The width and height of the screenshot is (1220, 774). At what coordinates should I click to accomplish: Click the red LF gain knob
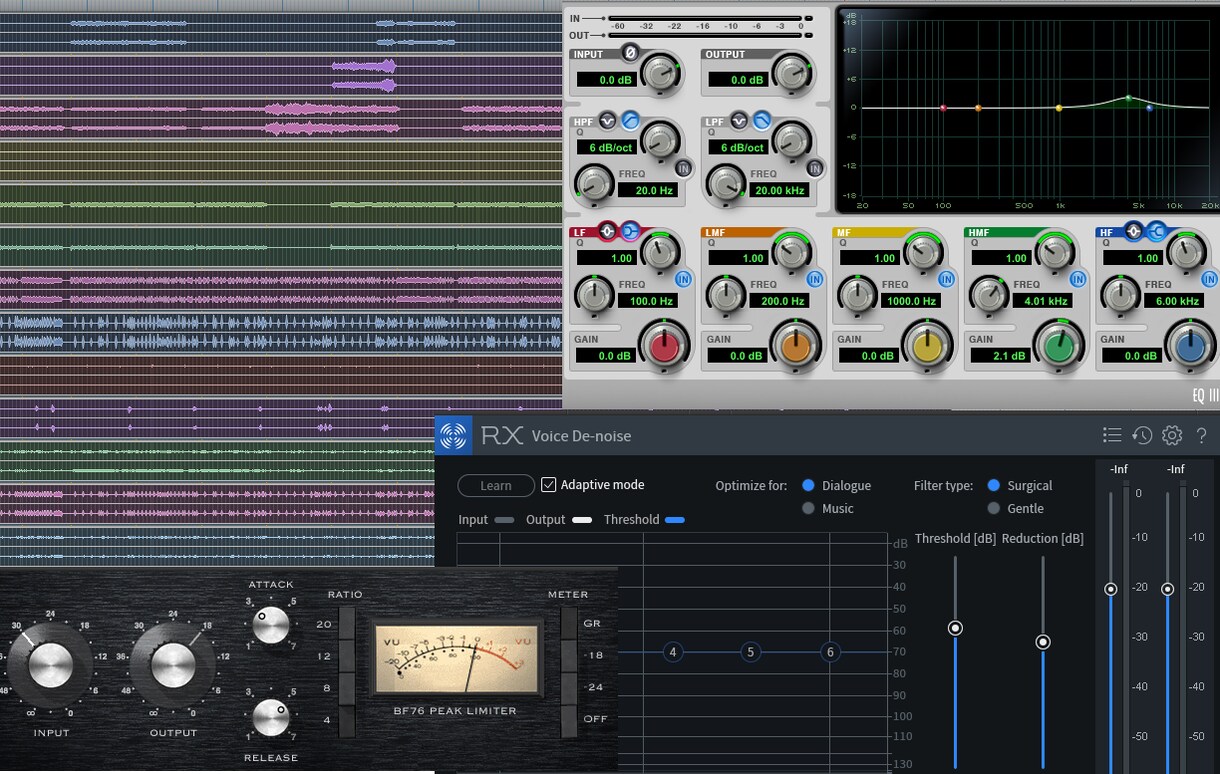pyautogui.click(x=664, y=346)
